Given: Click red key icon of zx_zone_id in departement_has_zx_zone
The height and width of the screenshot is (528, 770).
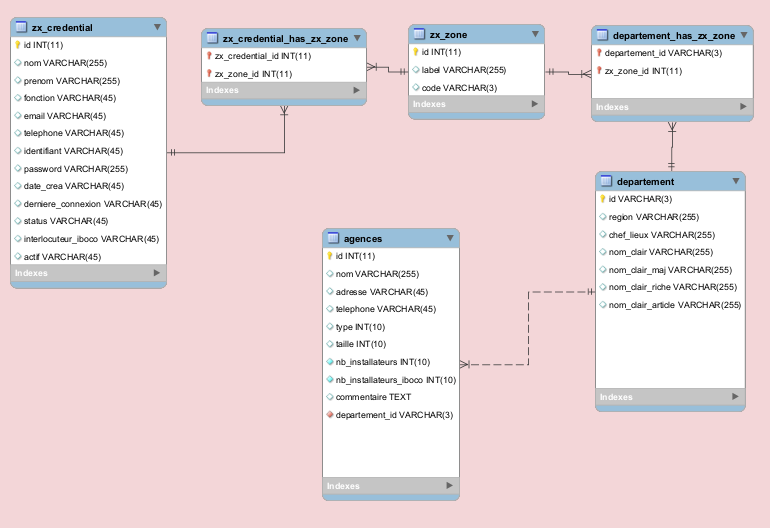Looking at the screenshot, I should tap(599, 71).
